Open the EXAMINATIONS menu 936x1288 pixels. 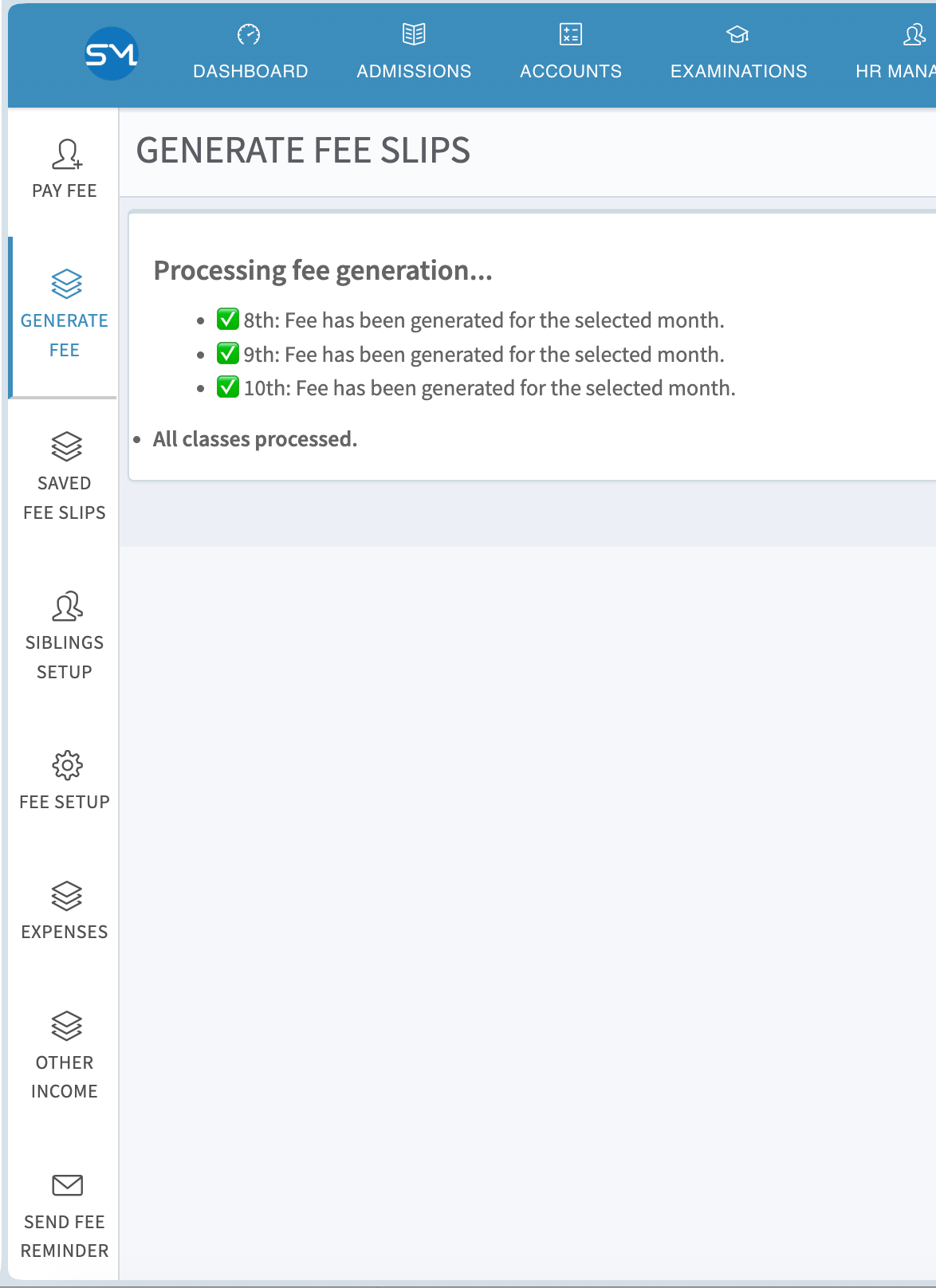point(739,71)
